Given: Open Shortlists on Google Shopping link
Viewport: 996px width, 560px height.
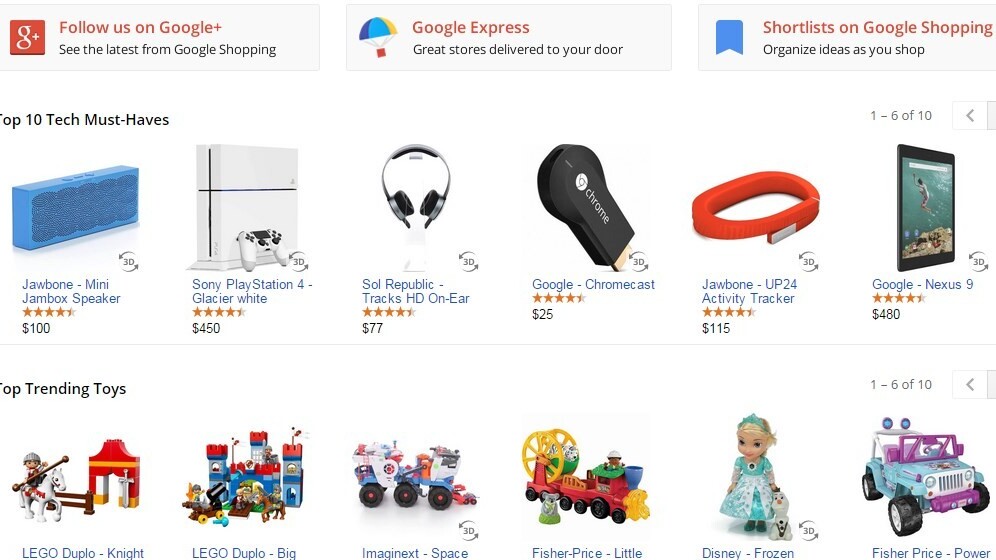Looking at the screenshot, I should [x=877, y=27].
